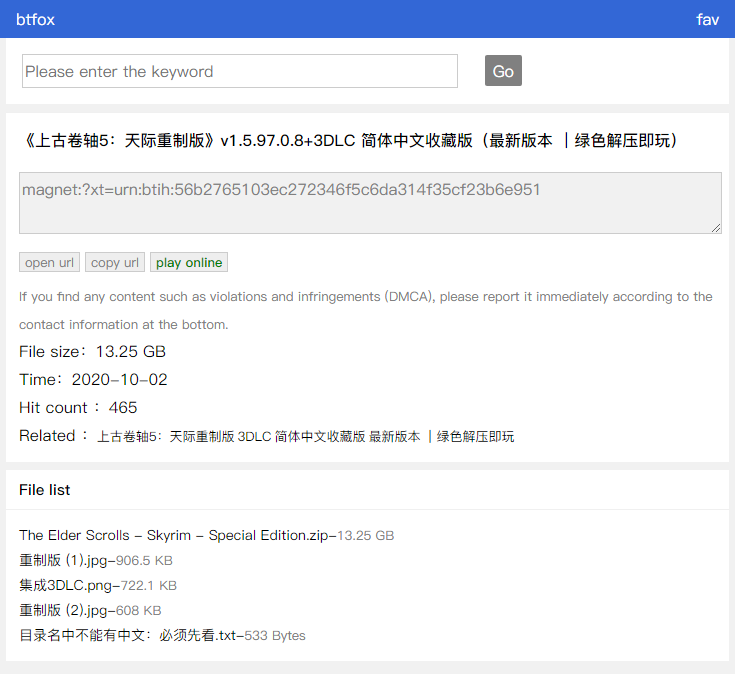Click the Go search button
Screen dimensions: 735x674
pos(503,71)
